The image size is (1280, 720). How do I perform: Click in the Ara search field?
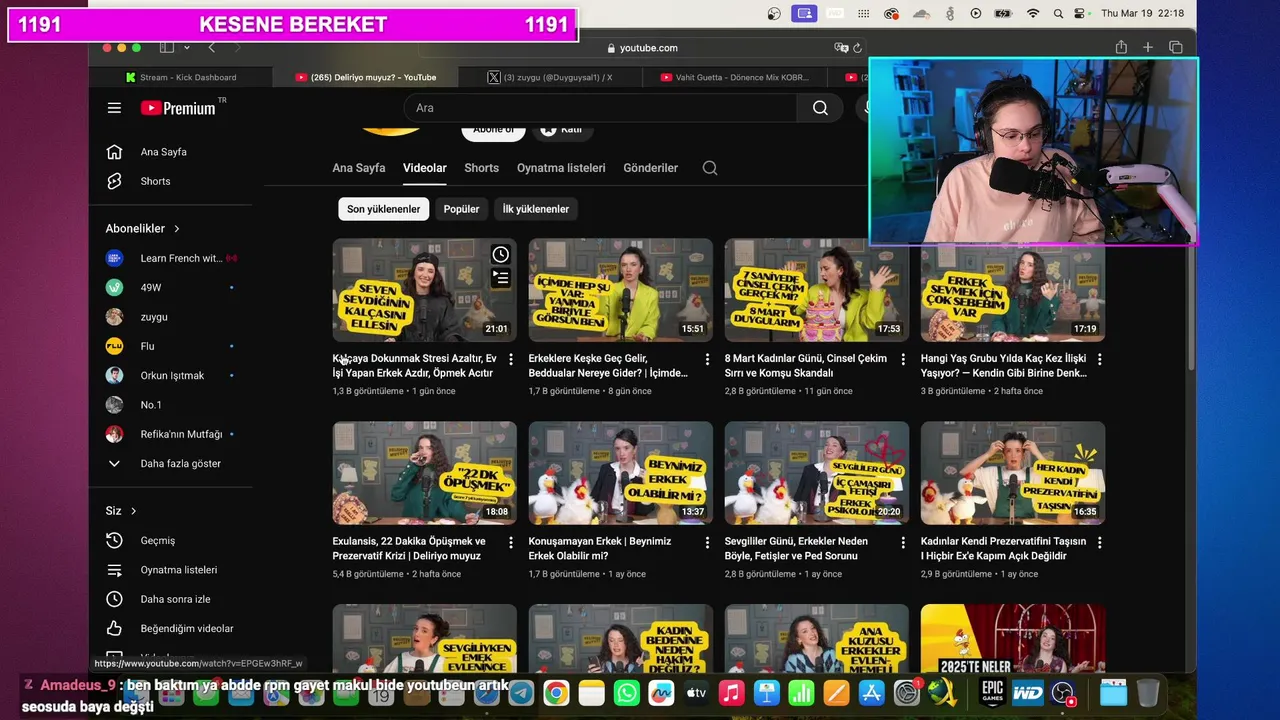(x=600, y=108)
